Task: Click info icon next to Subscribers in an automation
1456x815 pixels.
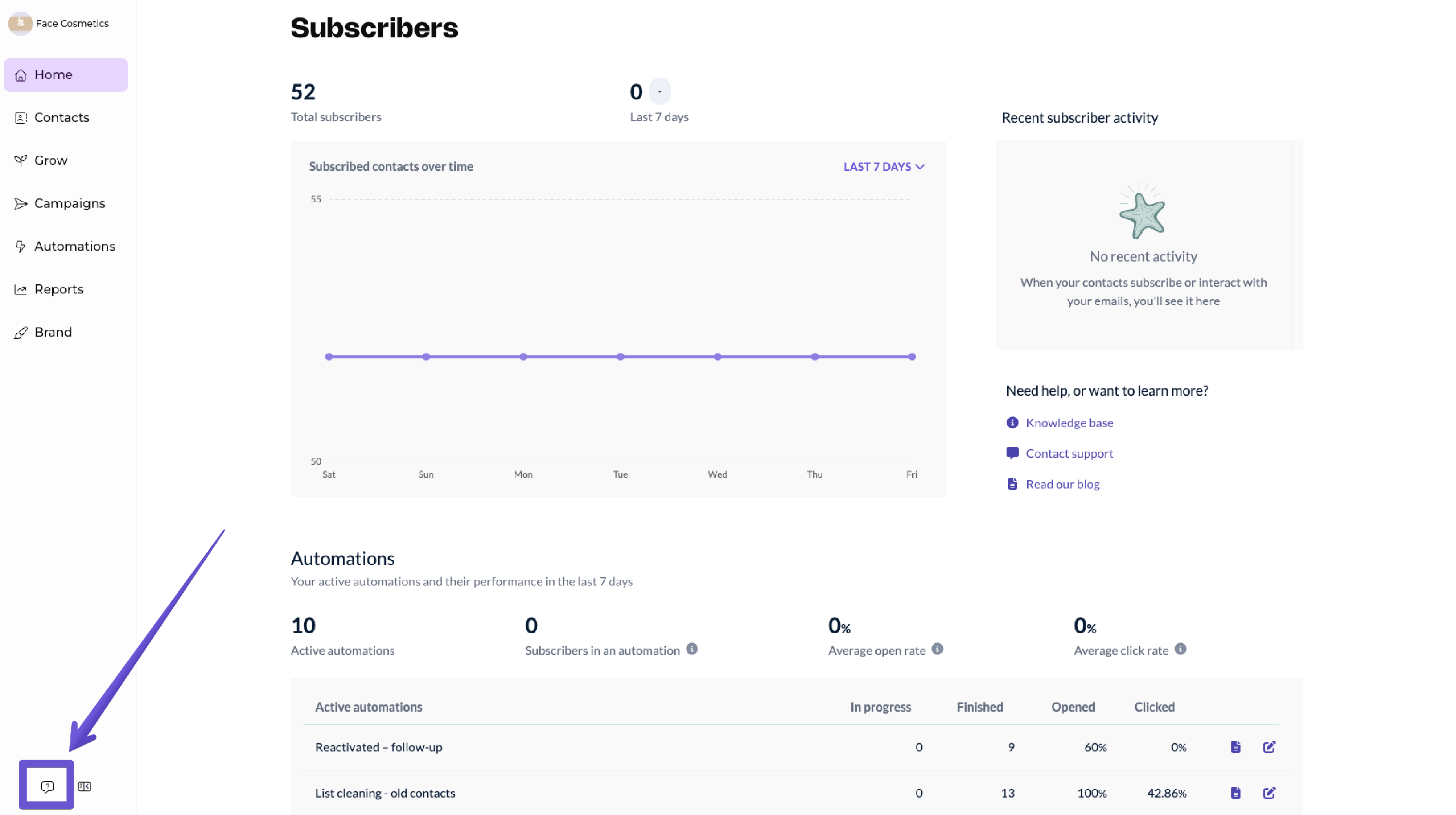Action: tap(692, 649)
